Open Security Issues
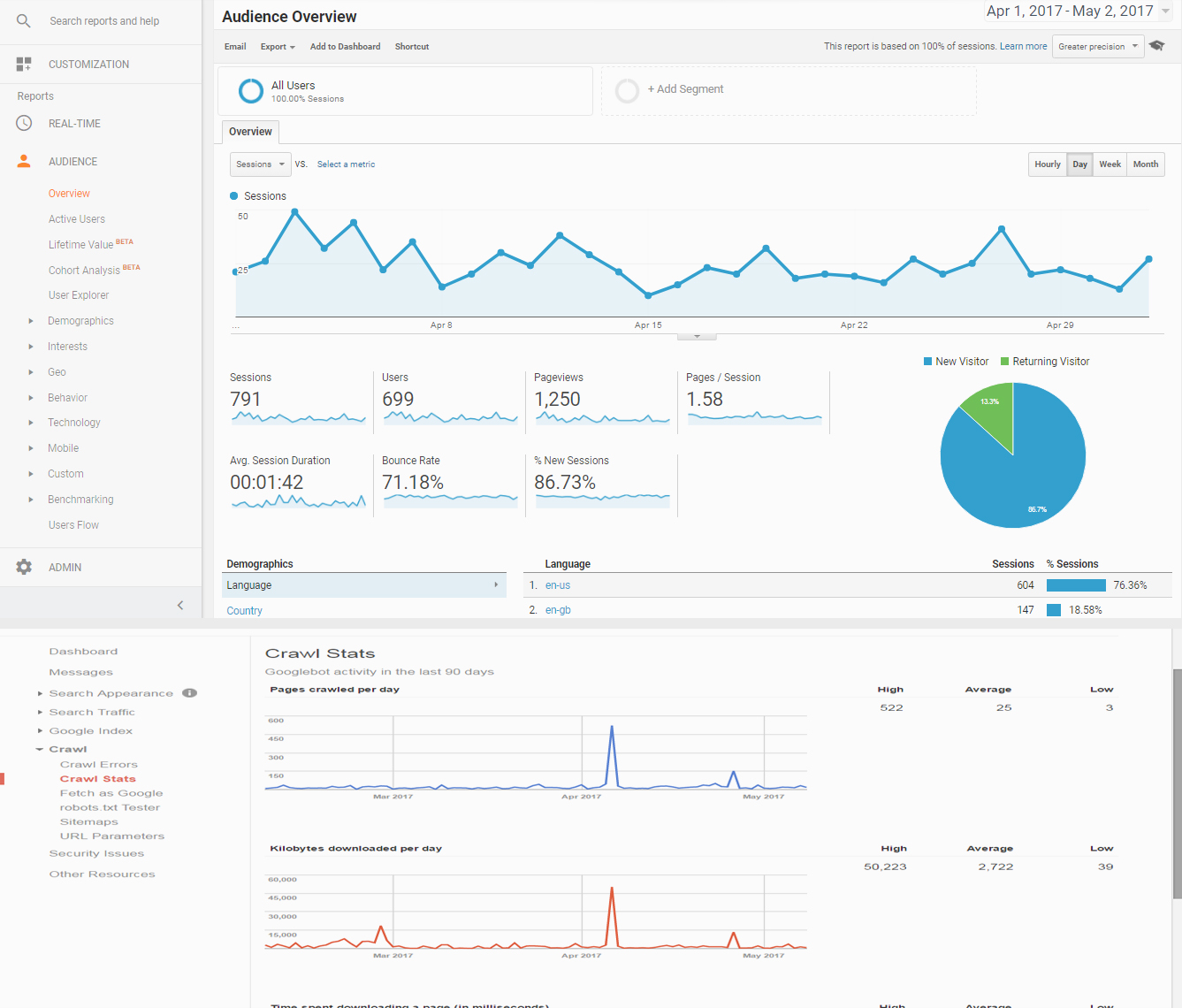The image size is (1182, 1008). point(96,853)
